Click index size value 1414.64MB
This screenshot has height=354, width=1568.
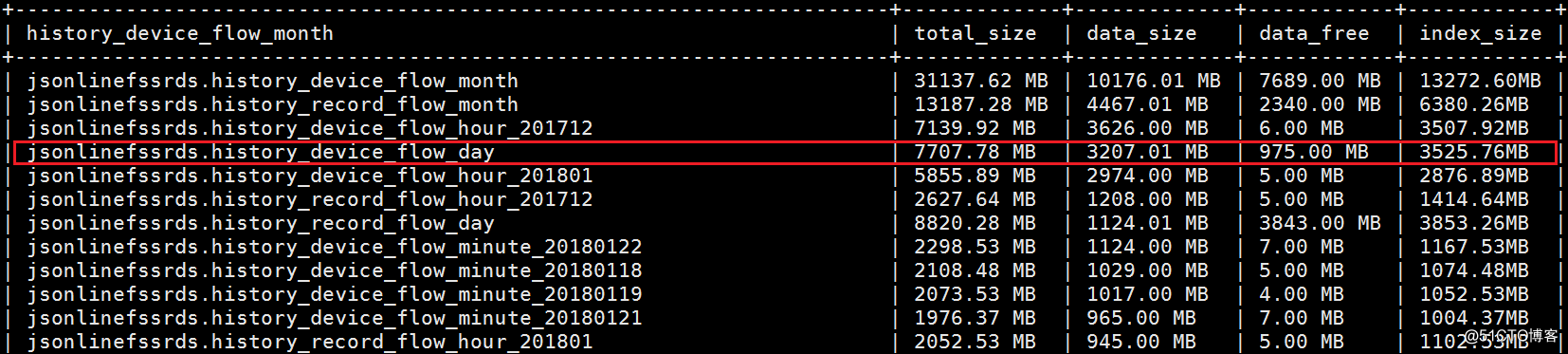pos(1474,199)
